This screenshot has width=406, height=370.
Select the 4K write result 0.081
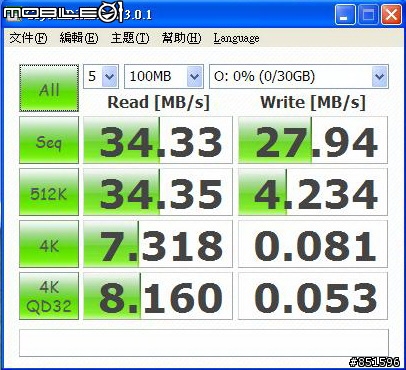coord(313,244)
